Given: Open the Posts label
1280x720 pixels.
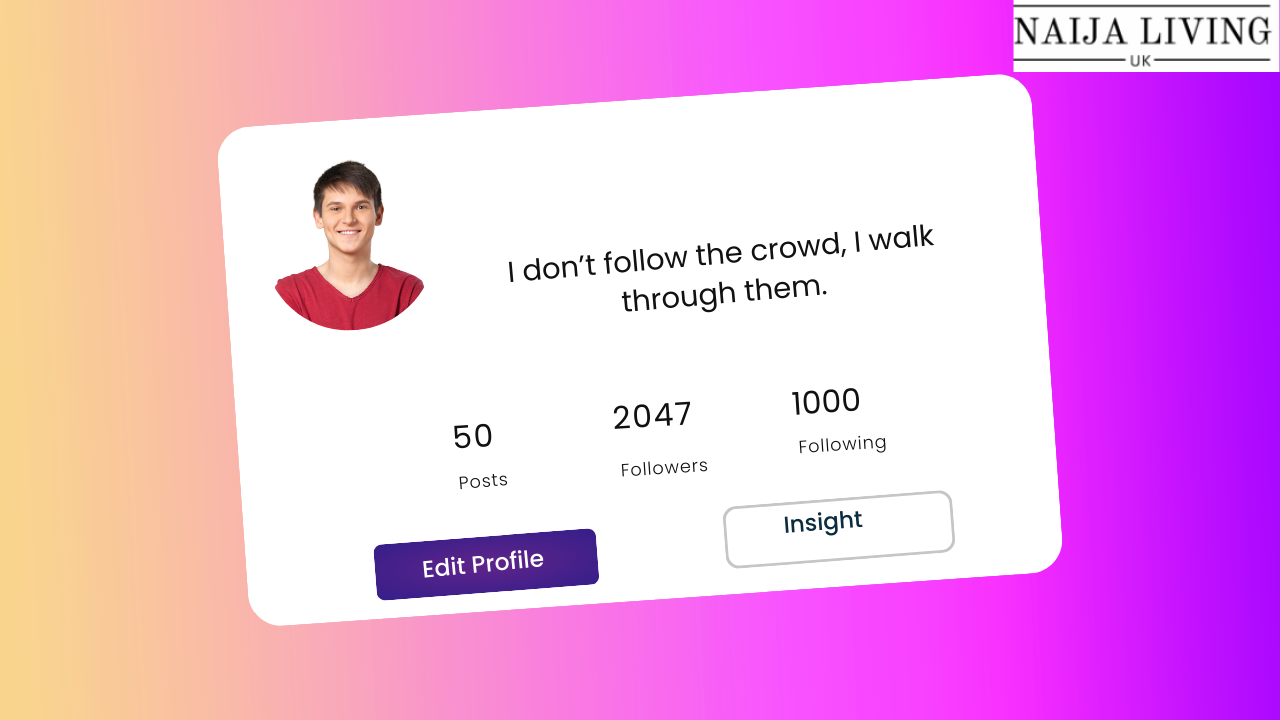Looking at the screenshot, I should 483,481.
